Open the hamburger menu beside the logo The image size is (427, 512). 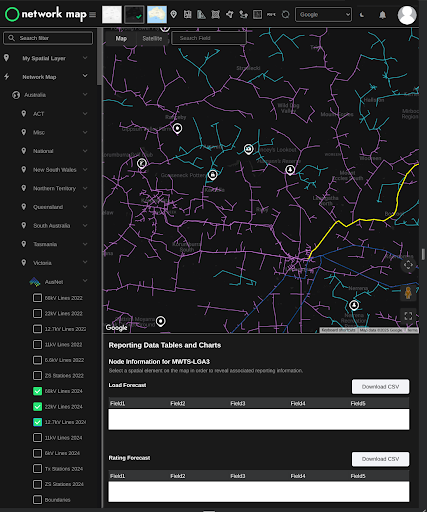tap(92, 15)
